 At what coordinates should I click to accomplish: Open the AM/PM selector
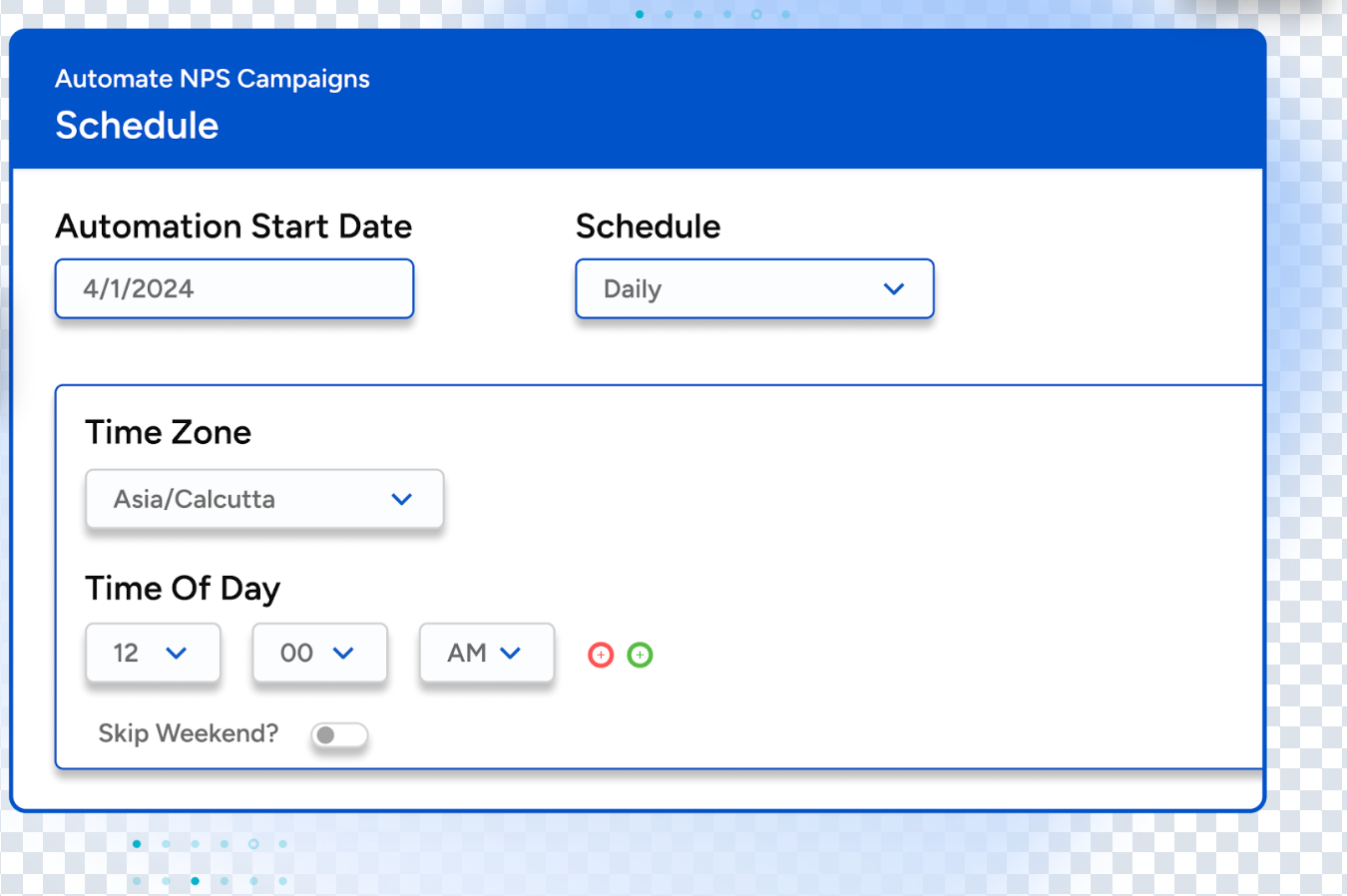[x=487, y=654]
